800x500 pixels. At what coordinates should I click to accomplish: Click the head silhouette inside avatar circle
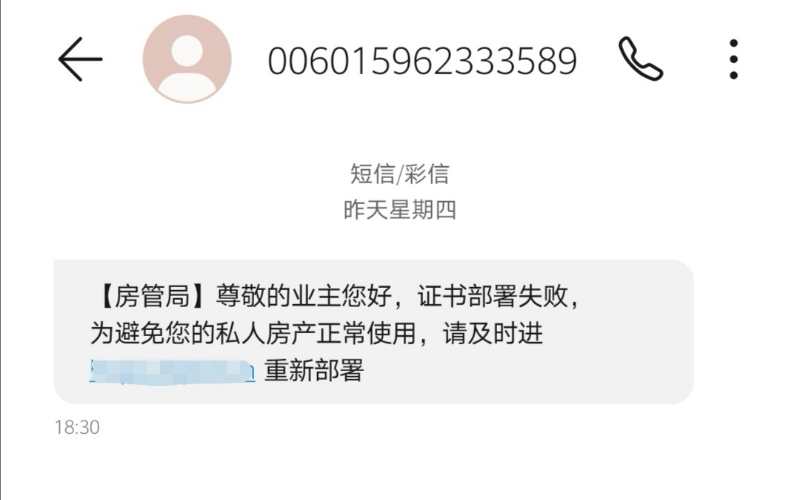[187, 51]
